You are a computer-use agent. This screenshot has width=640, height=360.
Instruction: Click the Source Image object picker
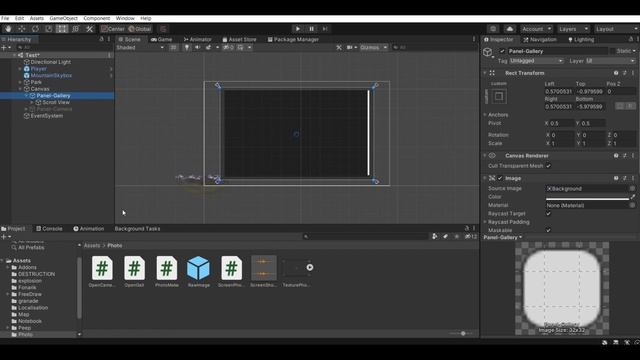[x=632, y=189]
